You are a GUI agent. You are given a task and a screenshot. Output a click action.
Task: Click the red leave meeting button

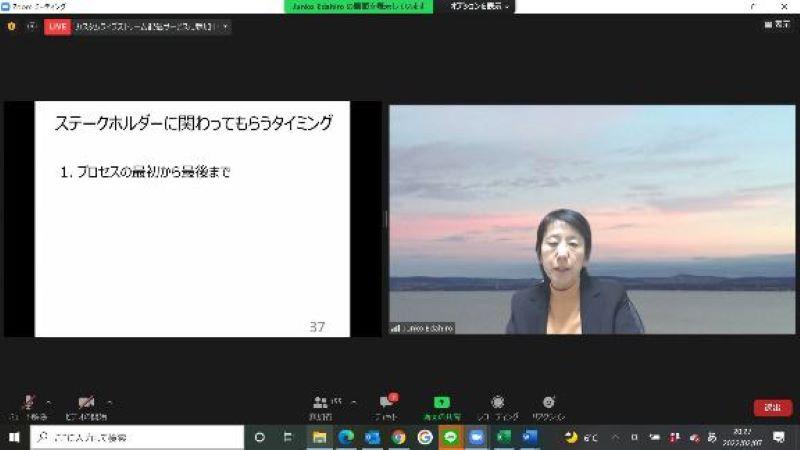pos(772,408)
